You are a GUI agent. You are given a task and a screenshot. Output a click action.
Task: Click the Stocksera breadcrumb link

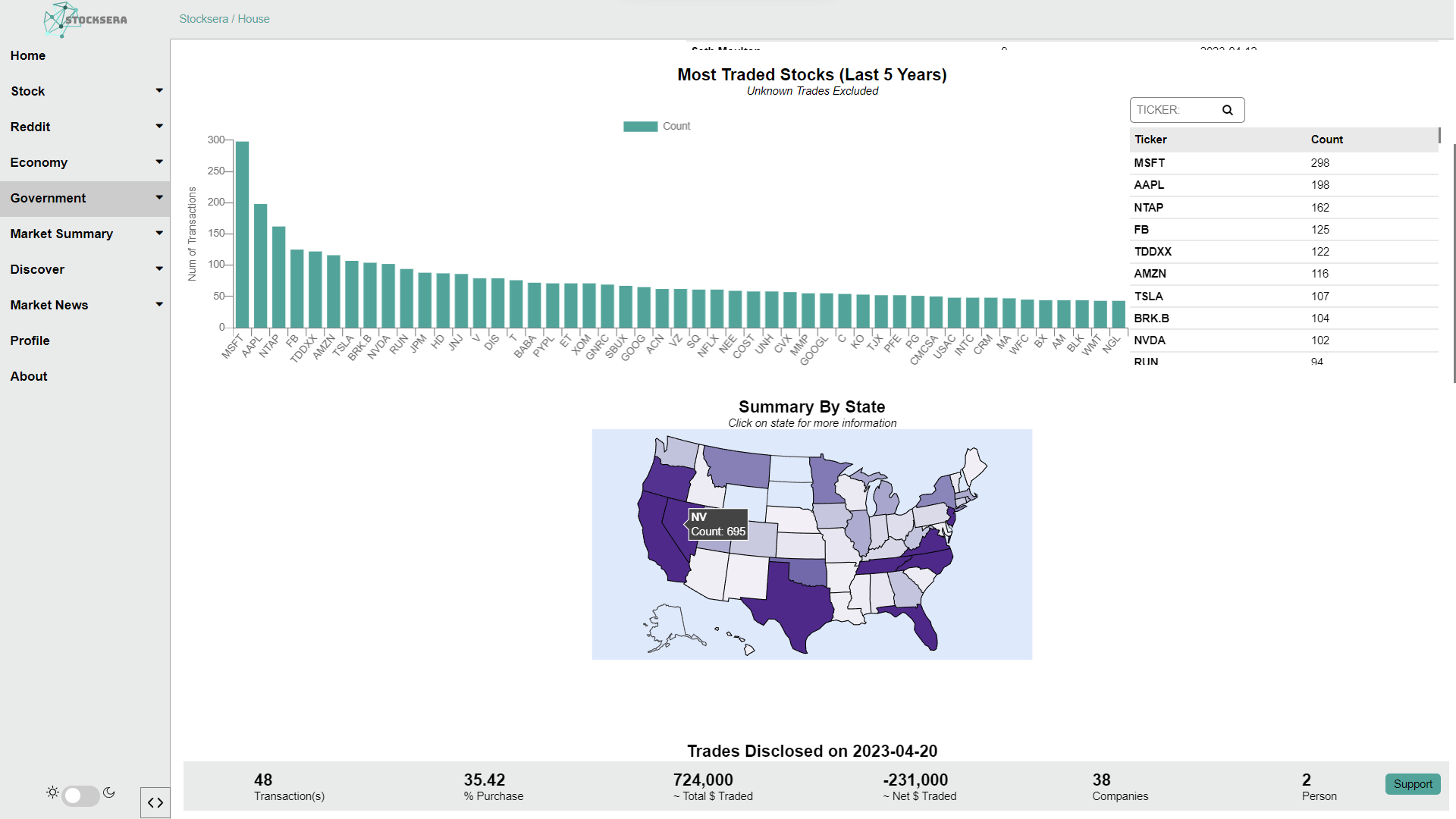(203, 19)
